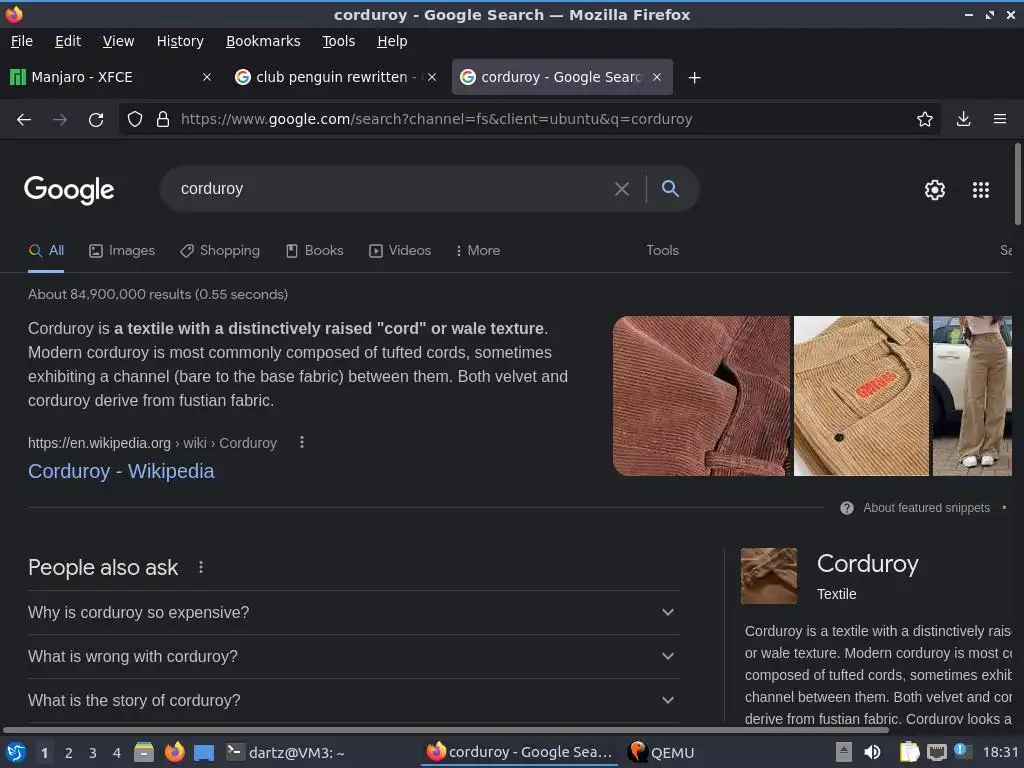The image size is (1024, 768).
Task: Open the View menu
Action: click(118, 41)
